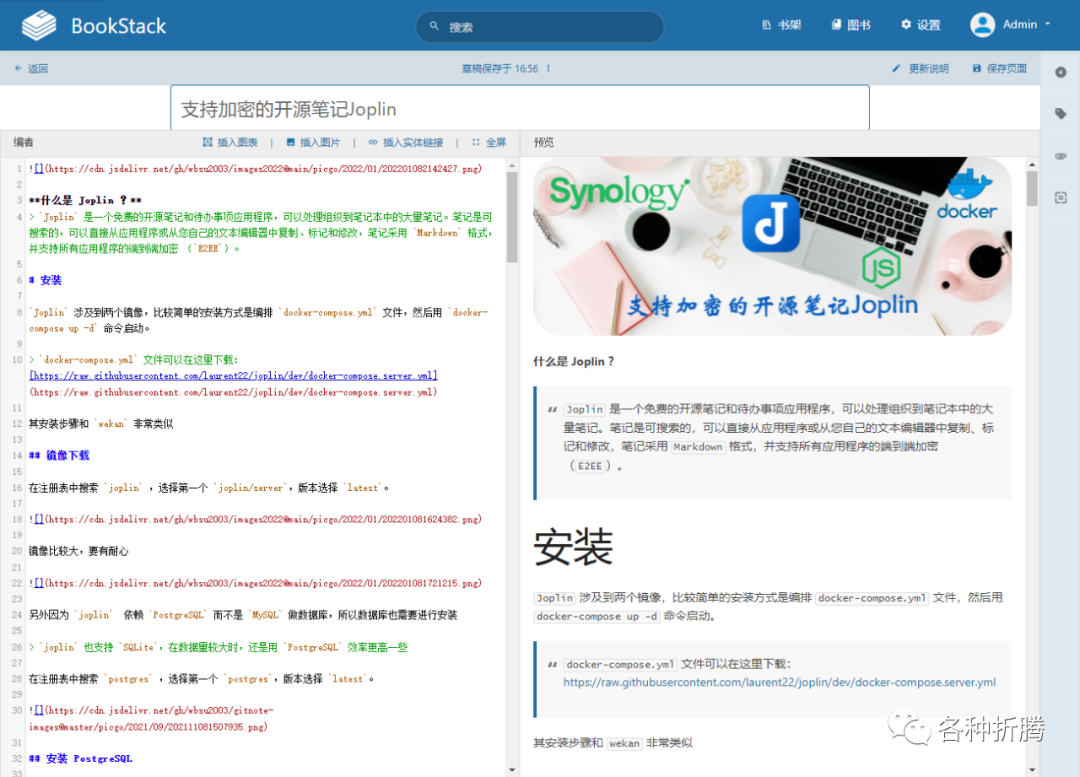Click the preview pane scrollbar thumb
The height and width of the screenshot is (777, 1080).
pos(1032,188)
